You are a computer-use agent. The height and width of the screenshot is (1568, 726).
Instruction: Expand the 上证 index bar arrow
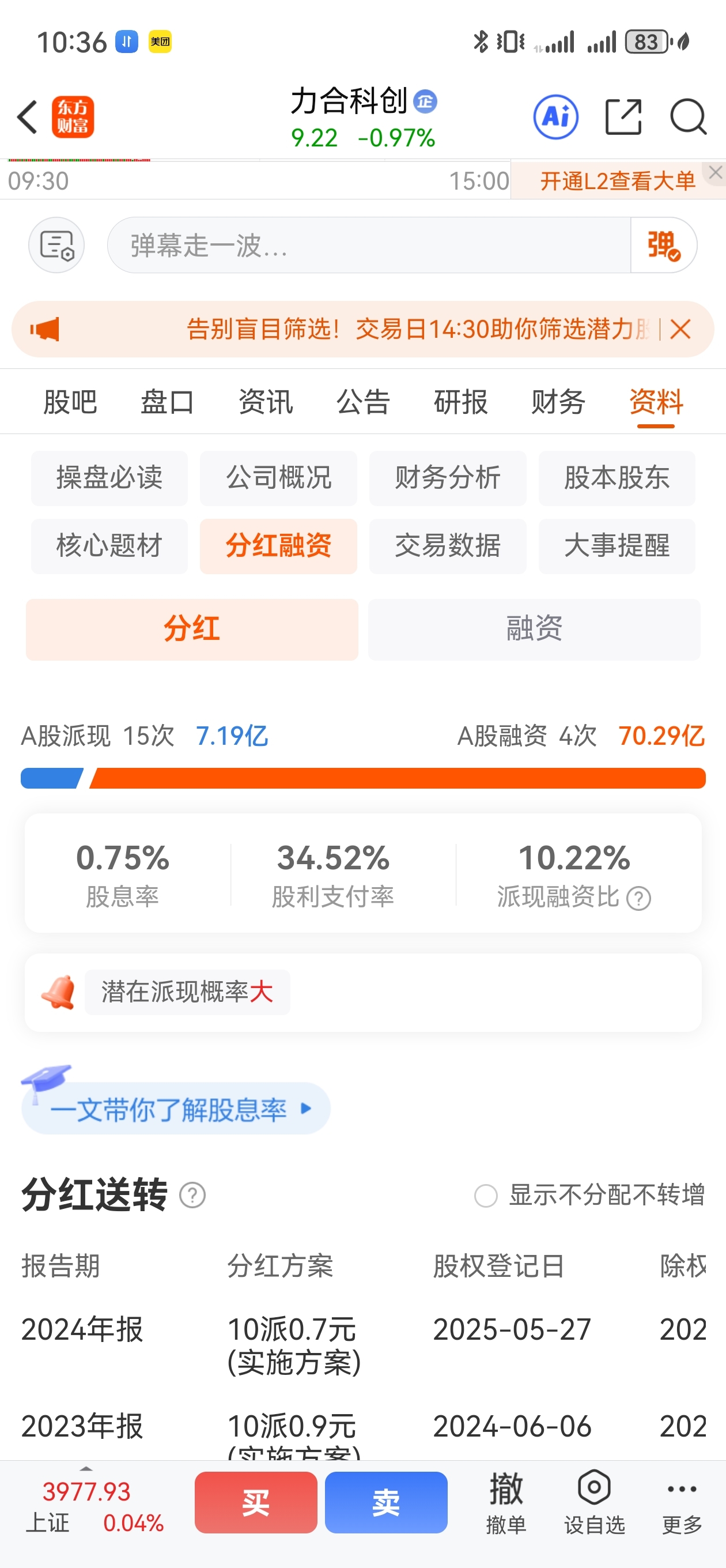(x=86, y=1470)
